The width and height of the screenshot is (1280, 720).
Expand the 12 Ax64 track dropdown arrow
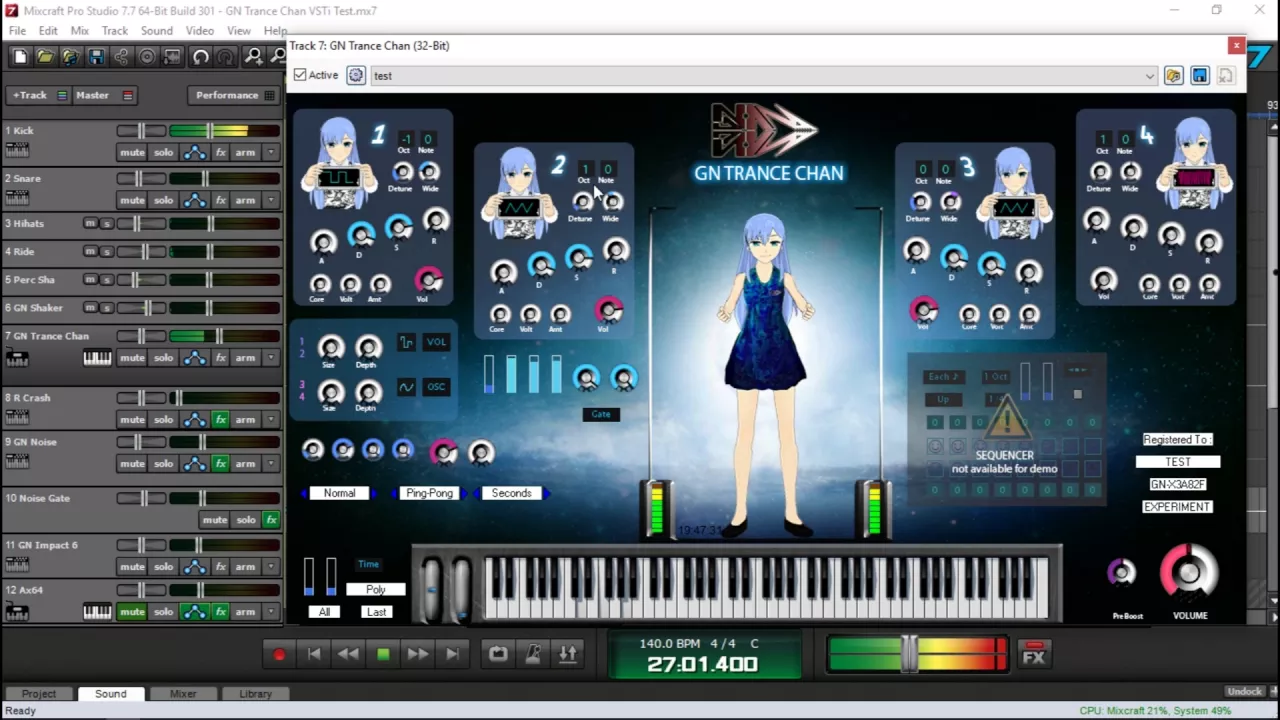[271, 611]
